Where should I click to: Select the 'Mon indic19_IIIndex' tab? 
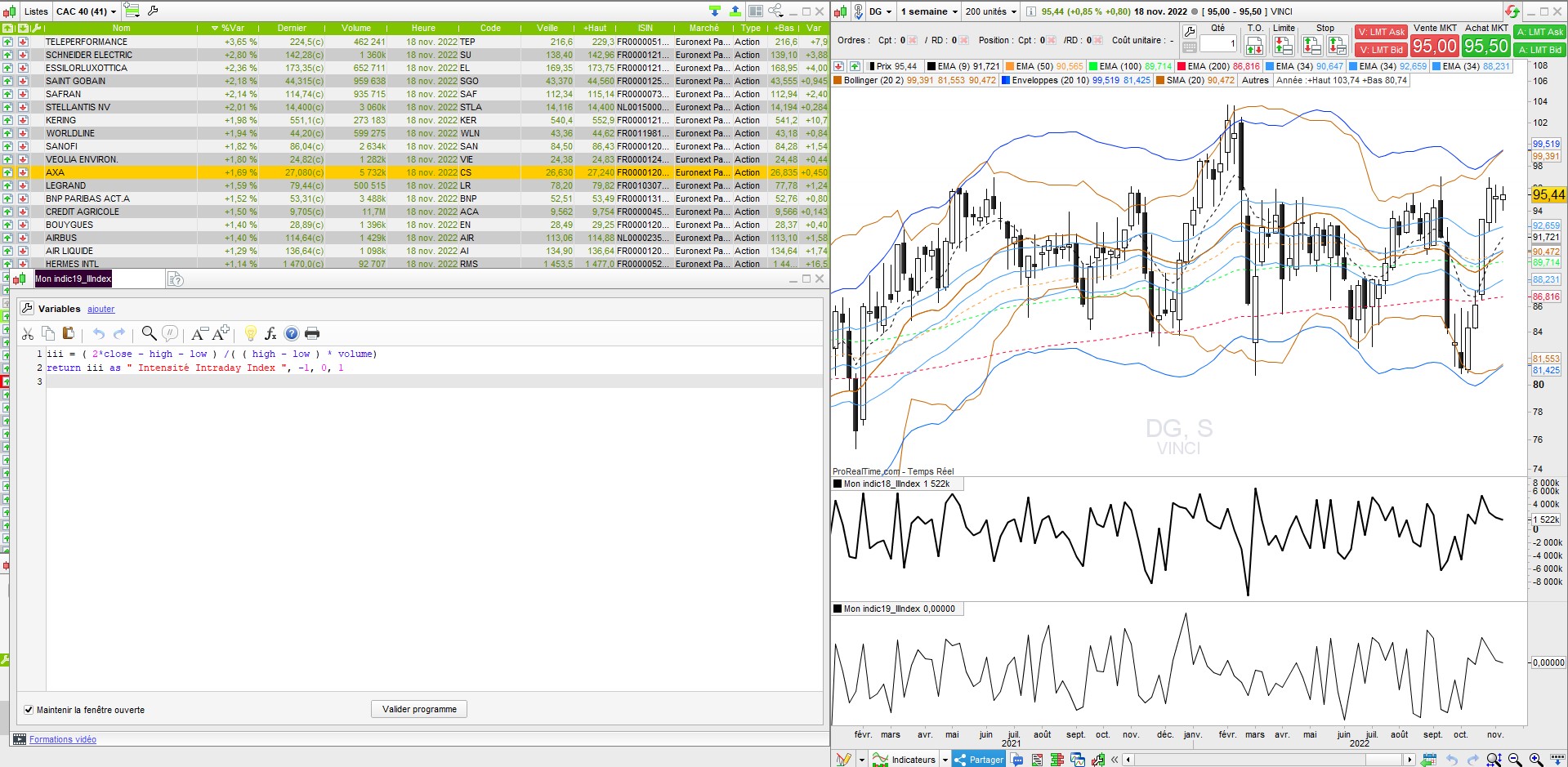tap(74, 279)
